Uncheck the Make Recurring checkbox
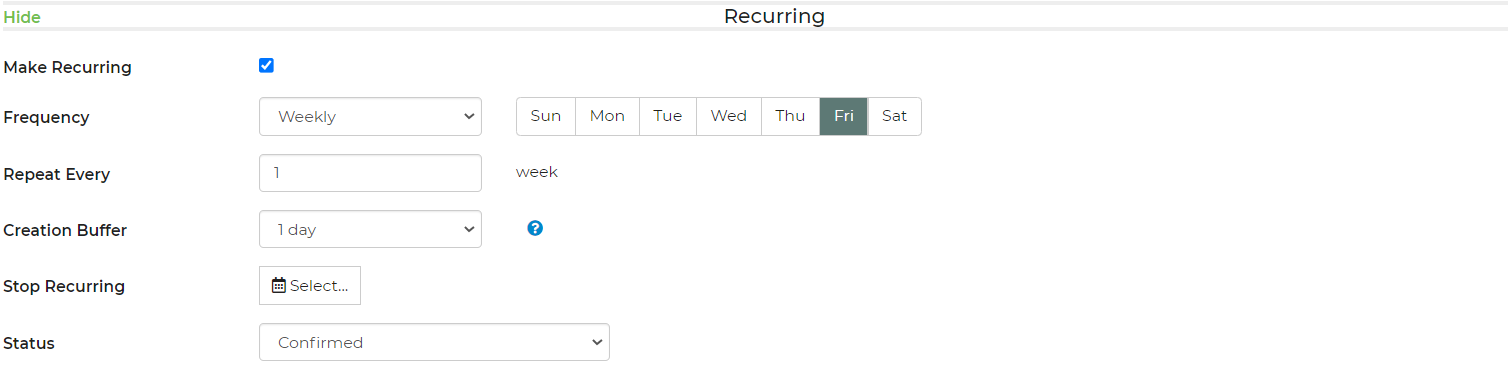Viewport: 1509px width, 379px height. click(266, 66)
